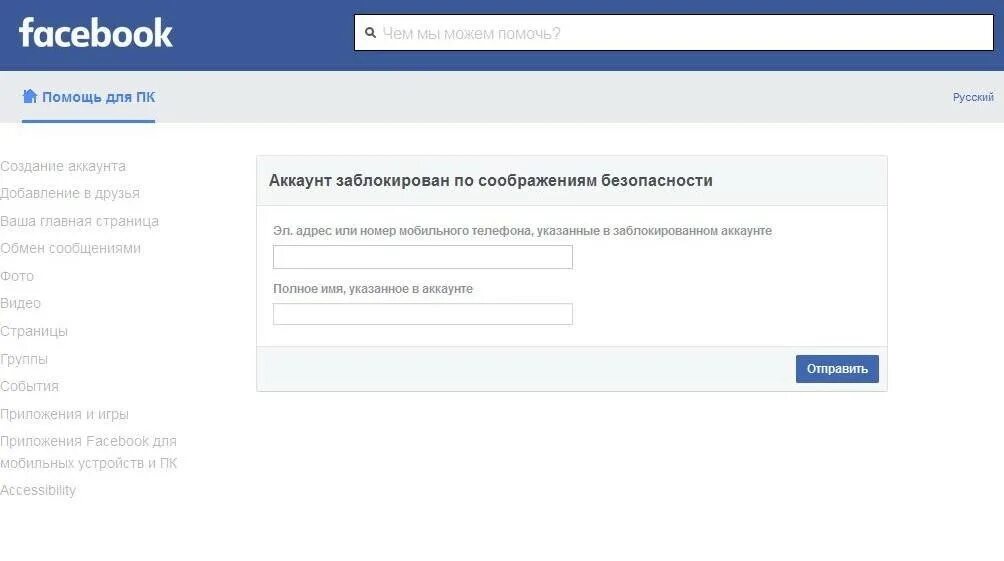1004x561 pixels.
Task: Open Приложения Facebook для мобильных устройств topic
Action: tap(88, 452)
